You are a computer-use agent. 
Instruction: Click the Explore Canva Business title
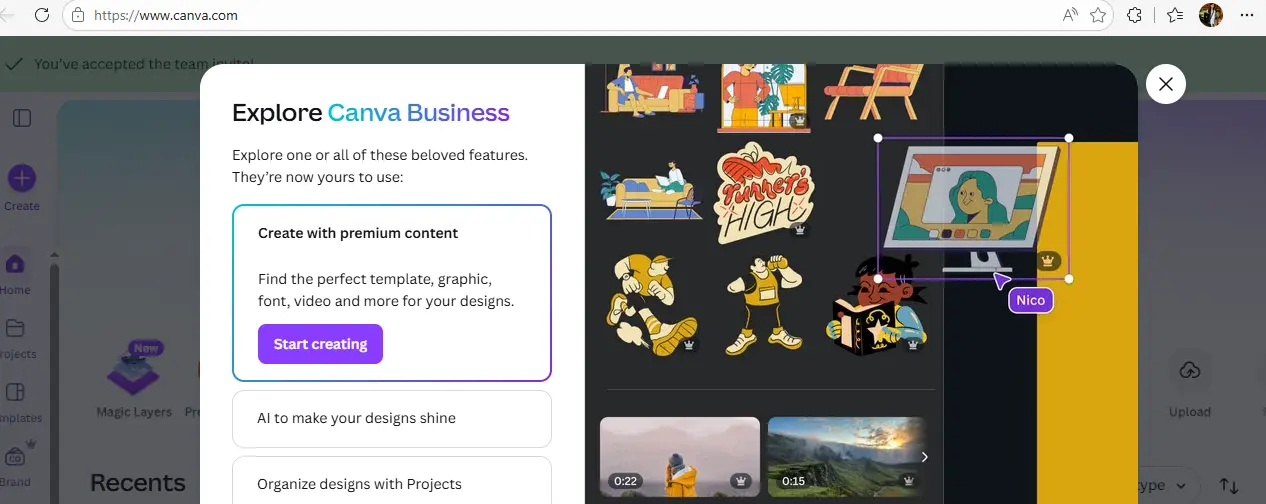371,112
